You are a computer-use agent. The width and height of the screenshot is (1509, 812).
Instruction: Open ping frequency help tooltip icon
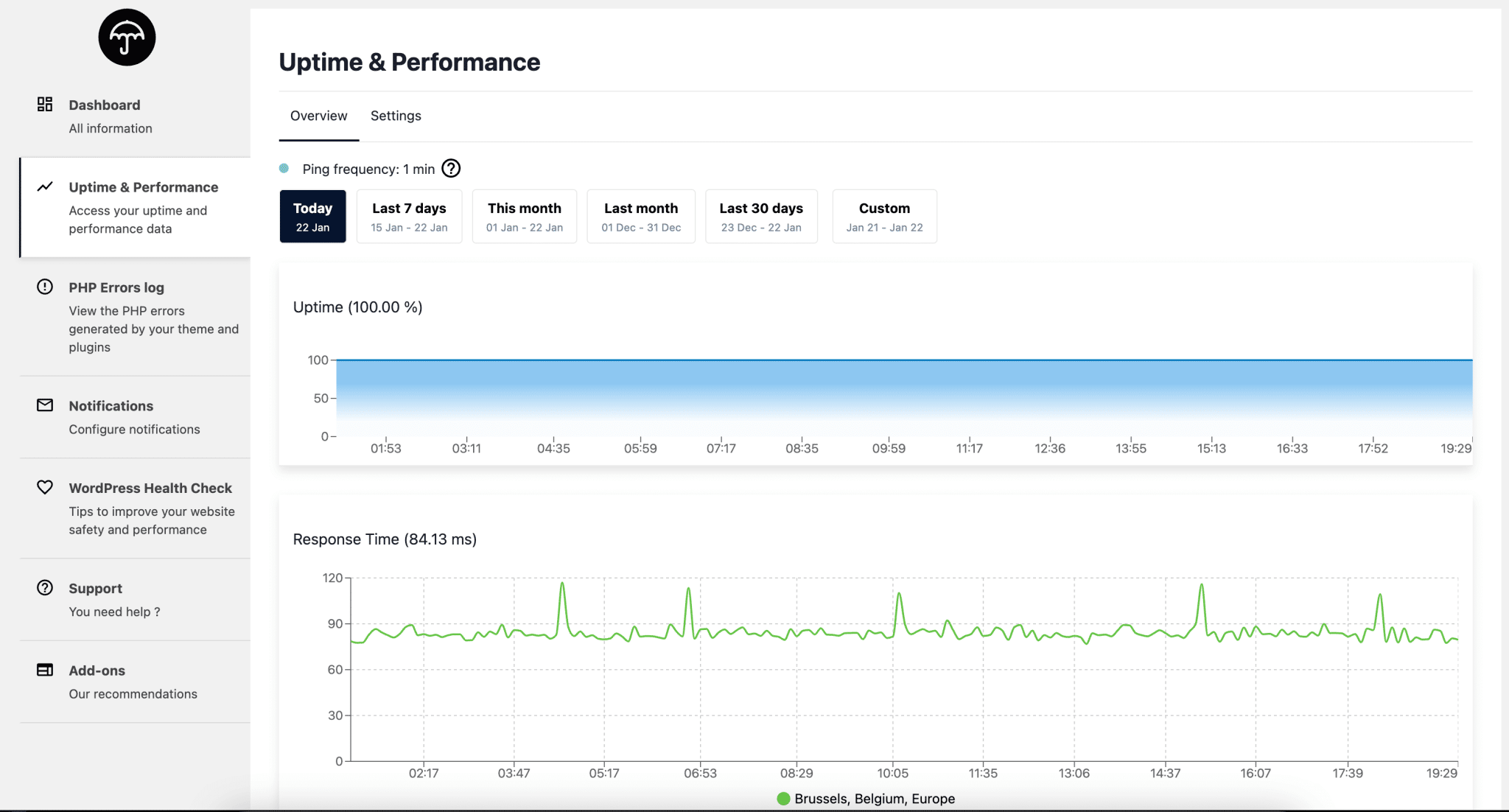click(451, 169)
